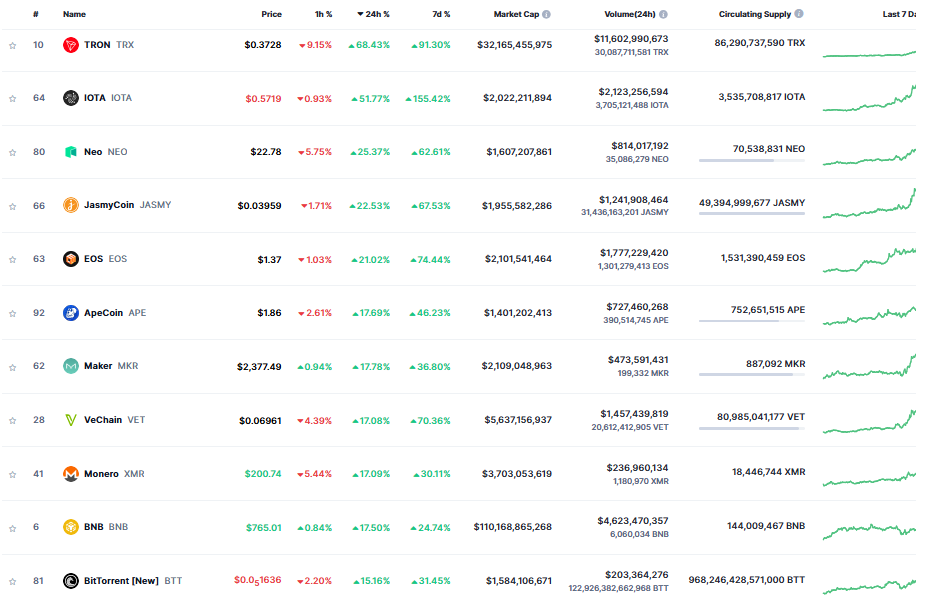Click Maker's circulating supply progress bar
Screen dimensions: 925x600
click(752, 375)
